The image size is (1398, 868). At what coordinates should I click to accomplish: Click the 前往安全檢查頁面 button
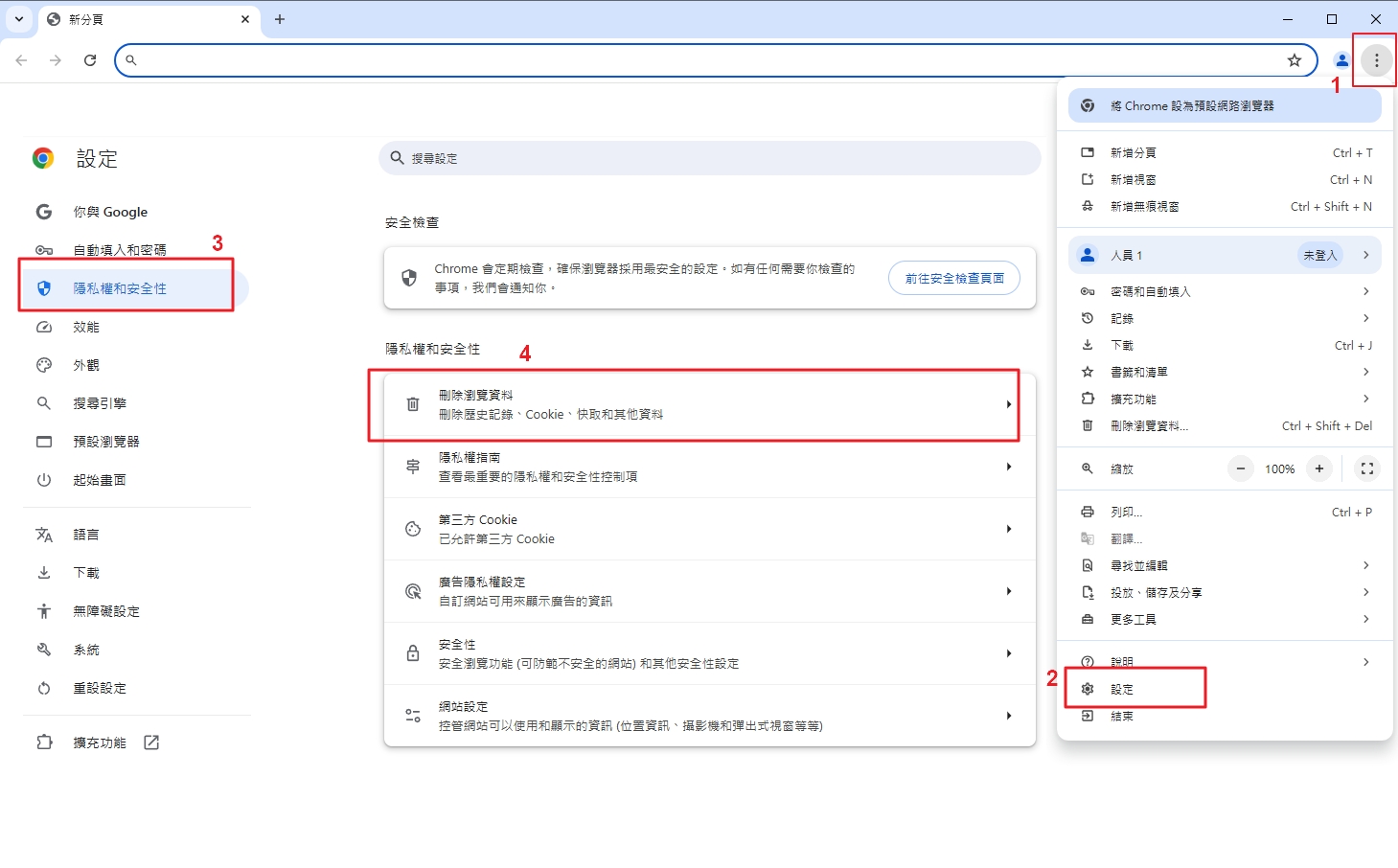tap(954, 278)
